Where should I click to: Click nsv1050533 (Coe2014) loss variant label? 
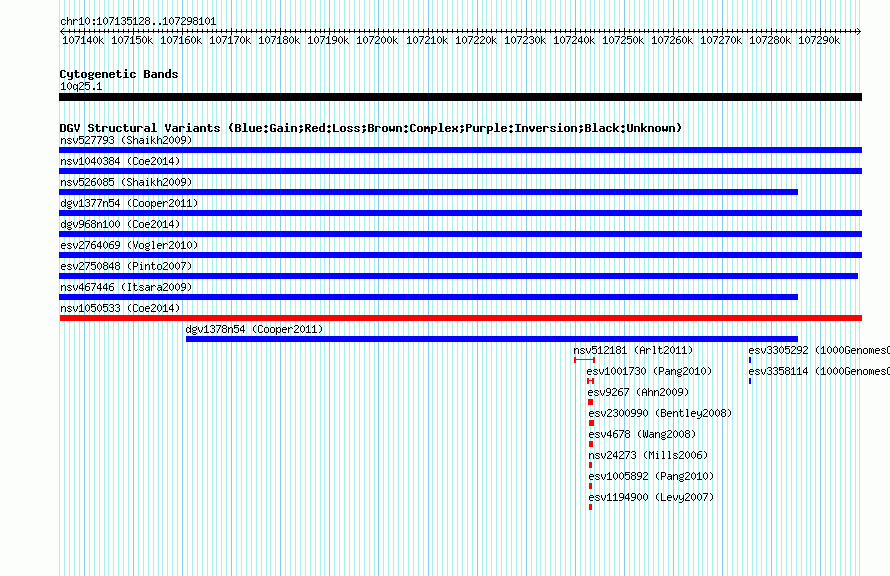tap(120, 308)
